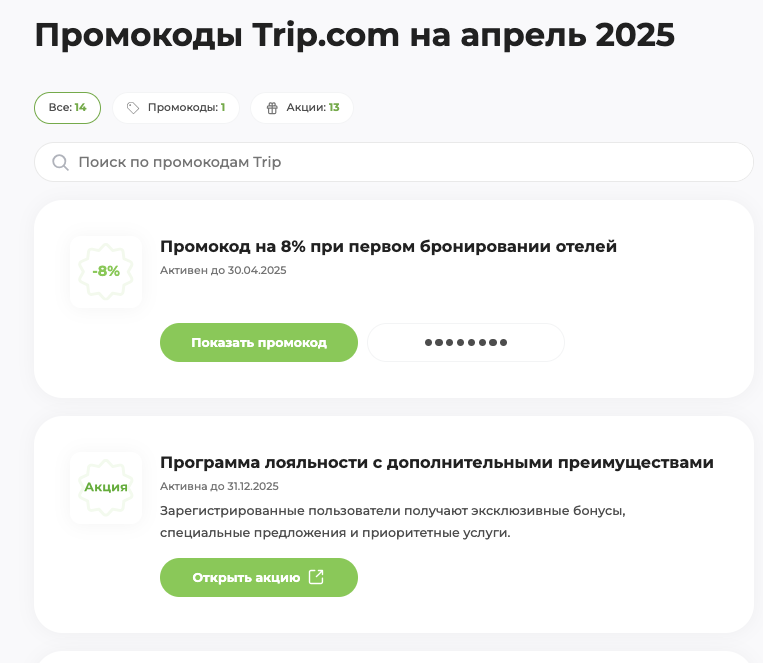
Task: Click the green 13 count in Акции filter
Action: (334, 108)
